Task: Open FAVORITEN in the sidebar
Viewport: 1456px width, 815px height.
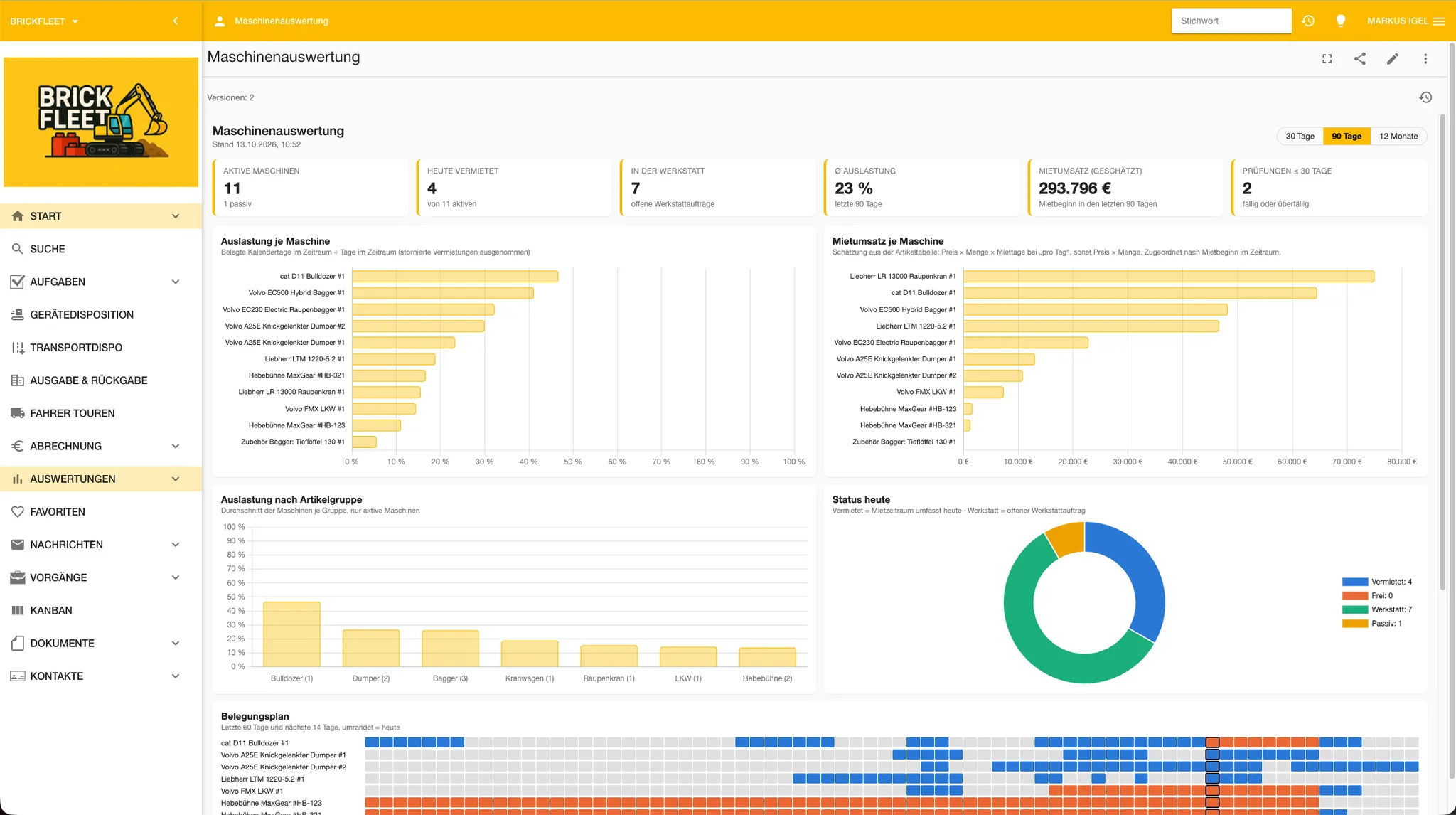Action: tap(101, 511)
